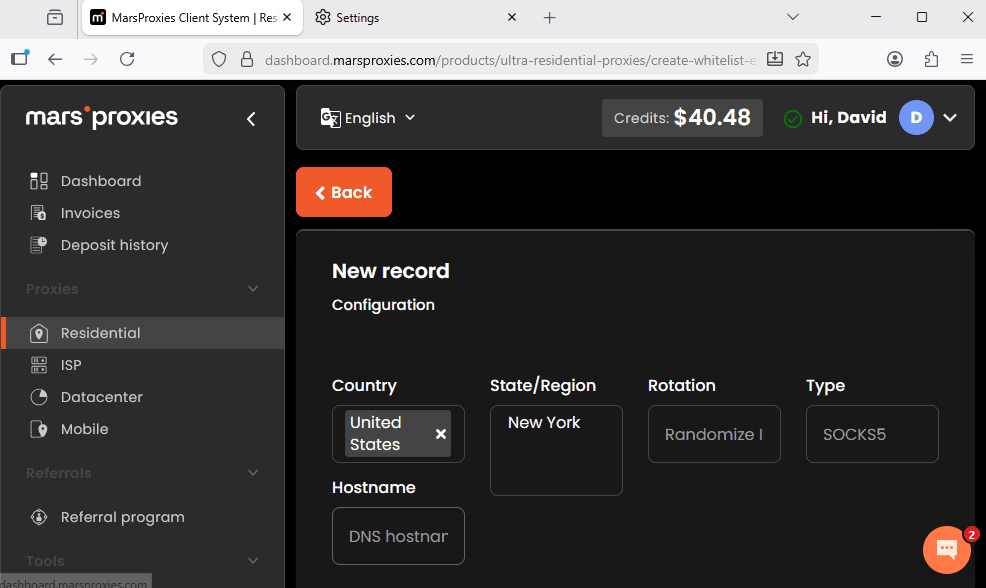Click the Mobile proxies icon
986x588 pixels.
coord(39,430)
